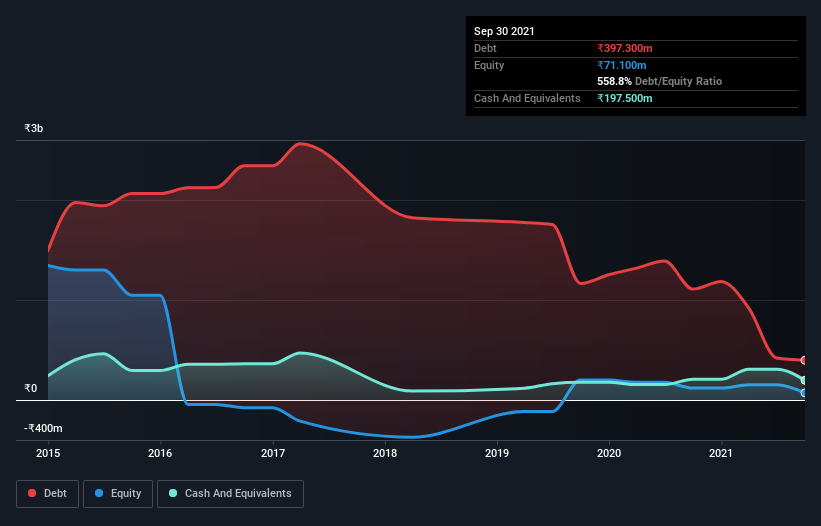Click the -₹400m y-axis label
Viewport: 821px width, 526px height.
click(43, 428)
